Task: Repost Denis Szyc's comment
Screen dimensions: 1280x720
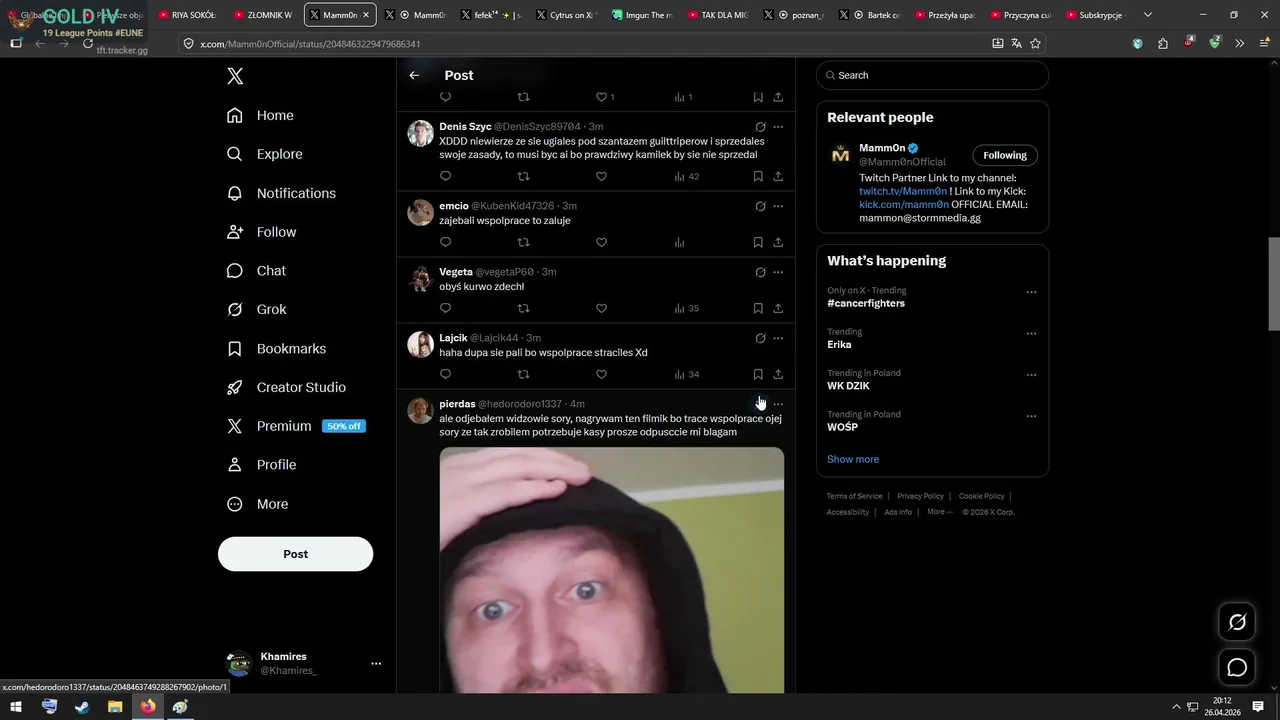Action: (x=523, y=177)
